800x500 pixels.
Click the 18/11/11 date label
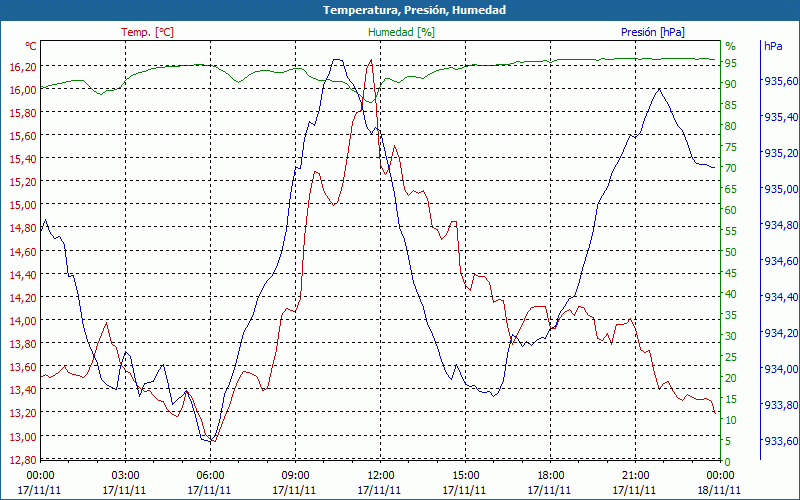point(719,490)
